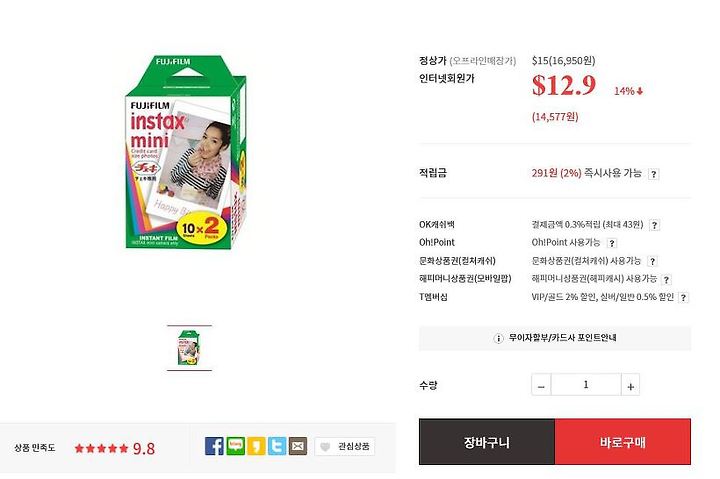Viewport: 720px width, 479px height.
Task: Share via the green LINE chat icon
Action: click(x=236, y=446)
